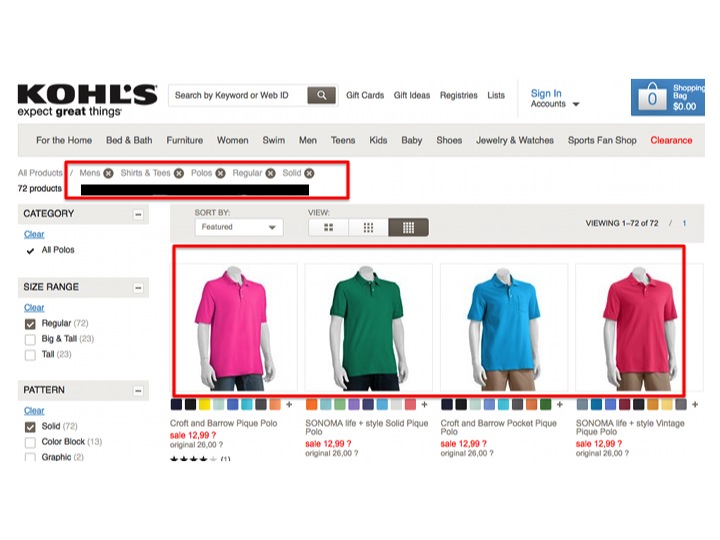Viewport: 720px width, 540px height.
Task: Remove the Polos filter tag
Action: [221, 173]
